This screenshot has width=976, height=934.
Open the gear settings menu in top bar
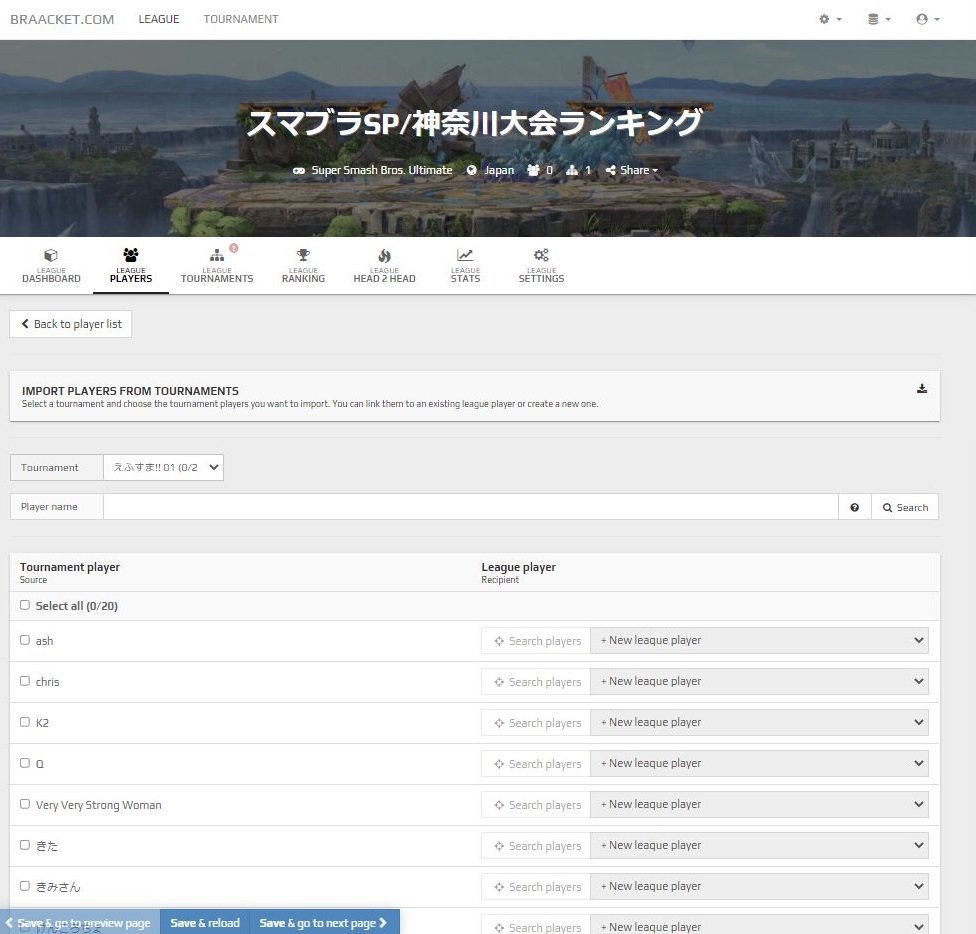point(830,19)
